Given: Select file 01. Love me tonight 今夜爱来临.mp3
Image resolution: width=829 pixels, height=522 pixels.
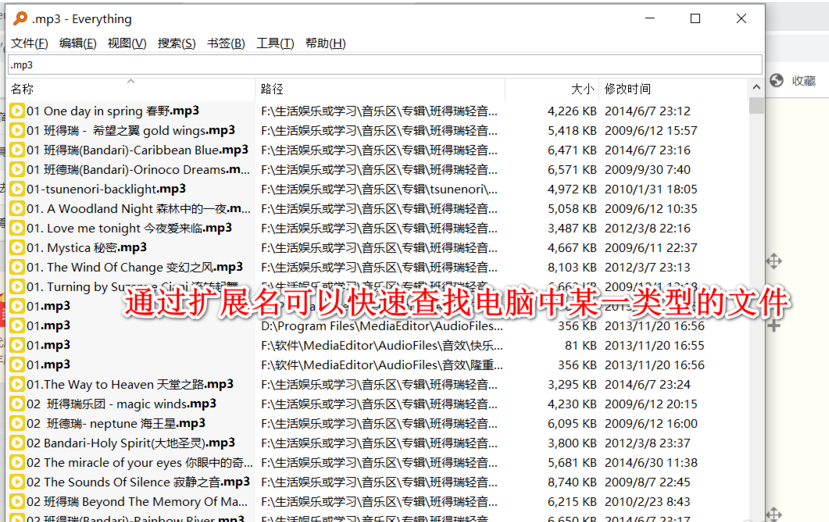Looking at the screenshot, I should 130,228.
